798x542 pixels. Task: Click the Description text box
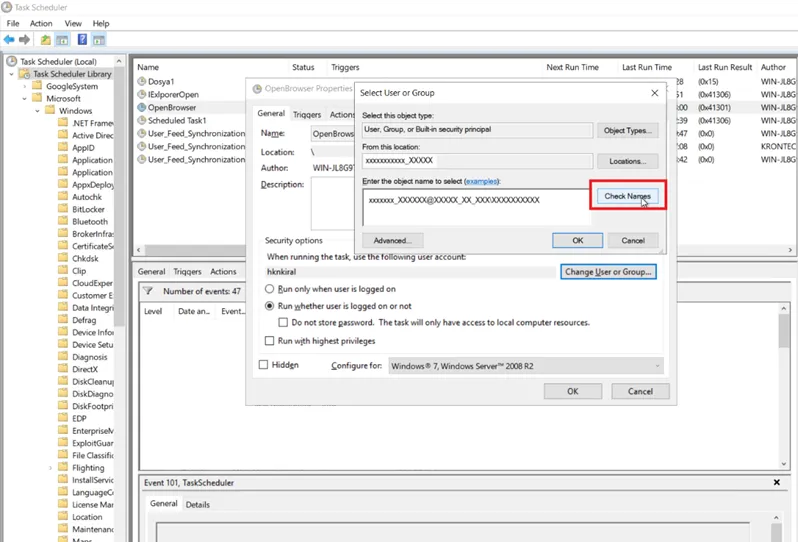click(332, 204)
